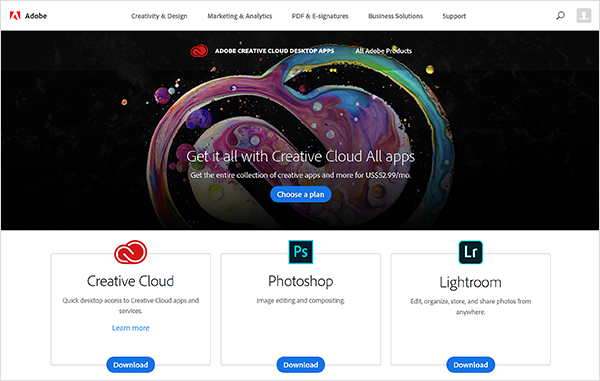Switch to All Adobe Products tab
Screen dimensions: 600x381
[x=383, y=51]
